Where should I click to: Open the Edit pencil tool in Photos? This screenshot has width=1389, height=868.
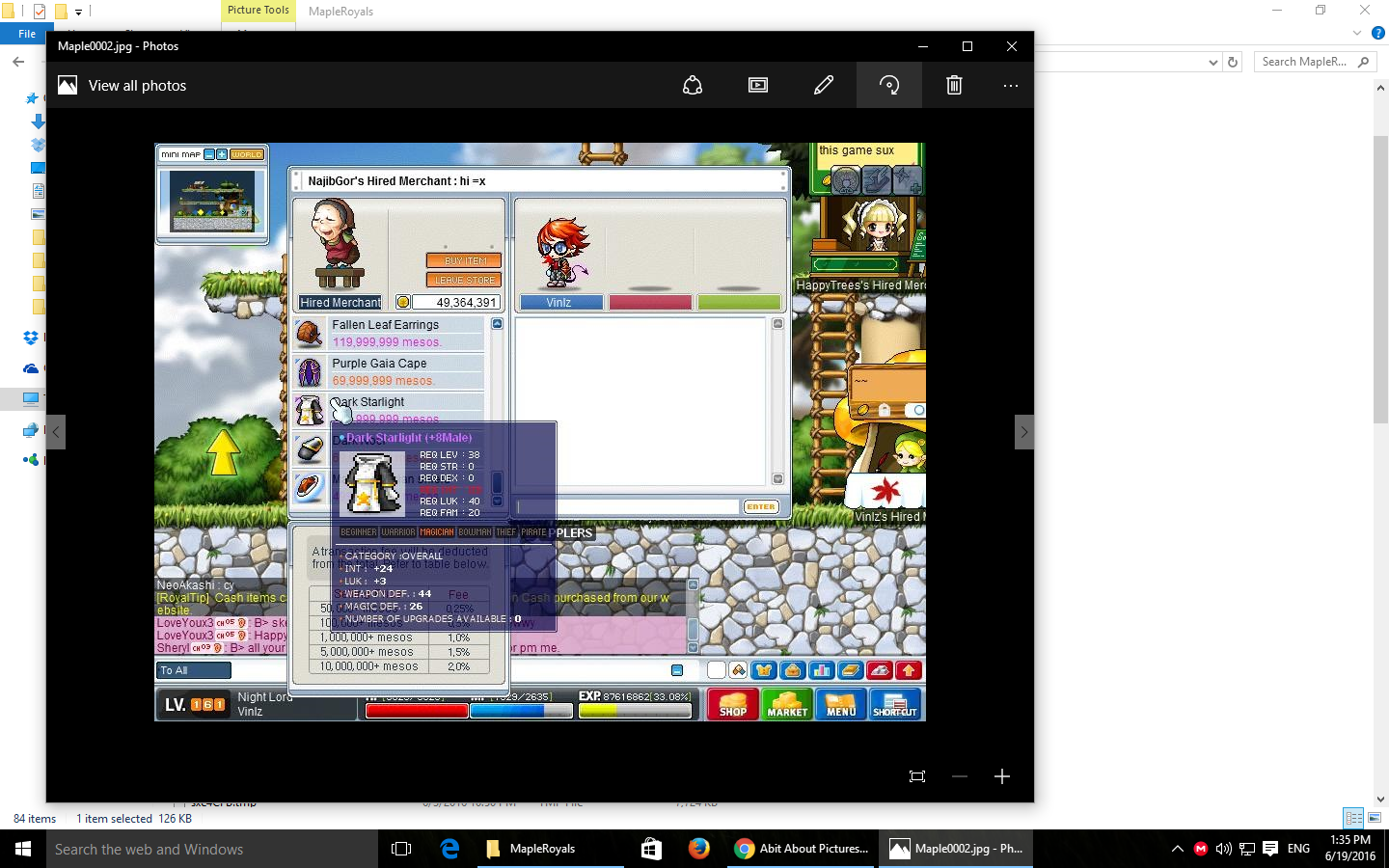pyautogui.click(x=824, y=85)
